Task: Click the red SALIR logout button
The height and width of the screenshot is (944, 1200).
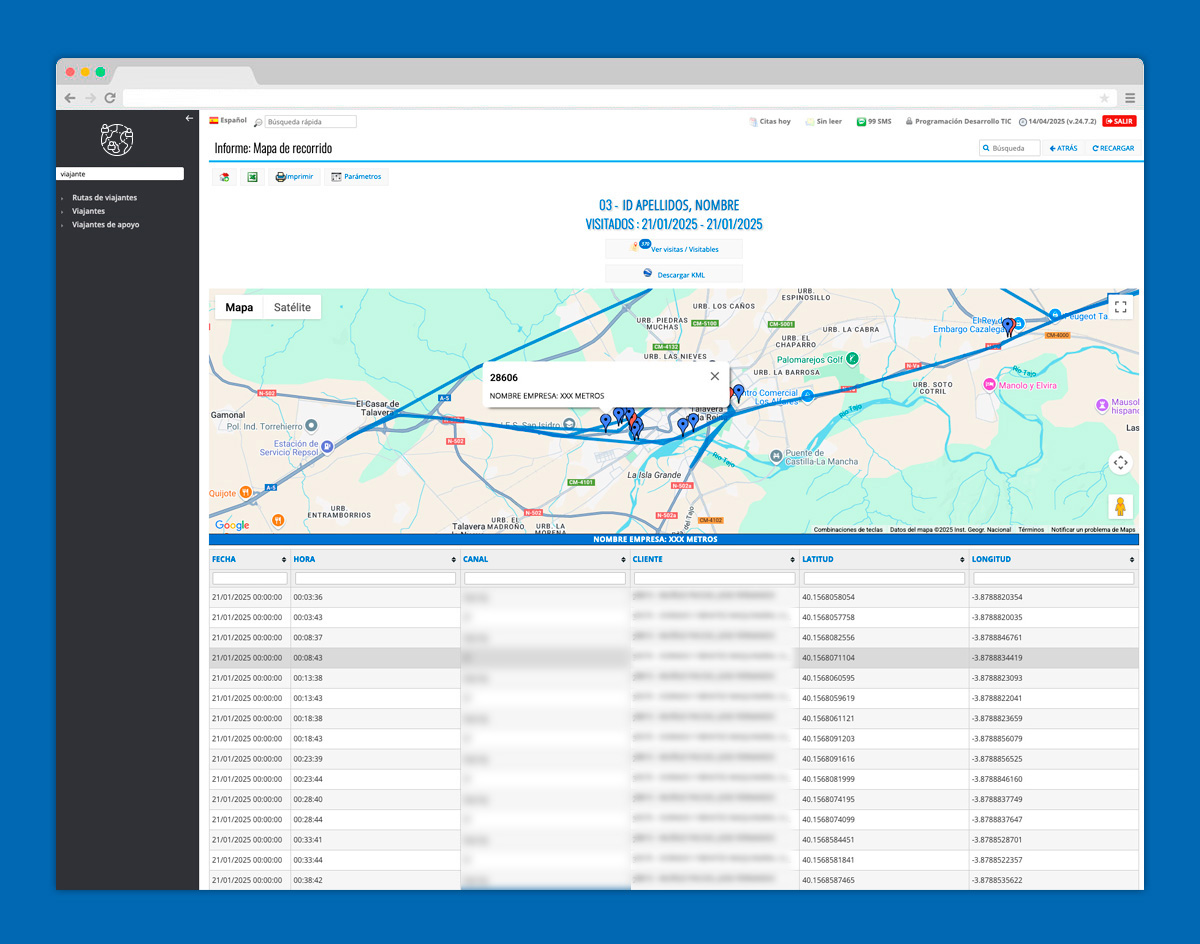Action: 1119,121
